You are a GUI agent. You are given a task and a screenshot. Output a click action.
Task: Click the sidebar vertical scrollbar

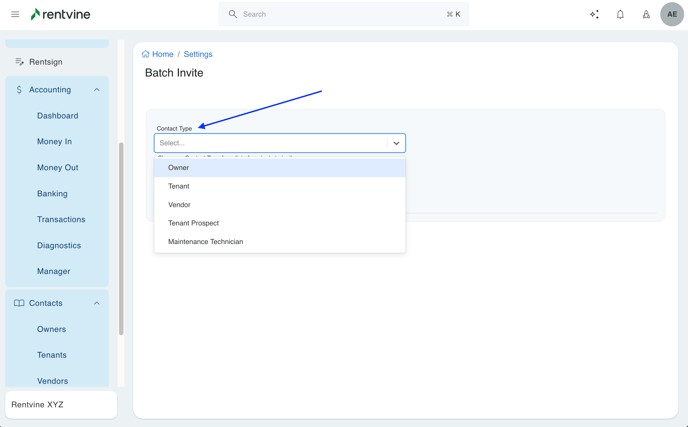[121, 238]
